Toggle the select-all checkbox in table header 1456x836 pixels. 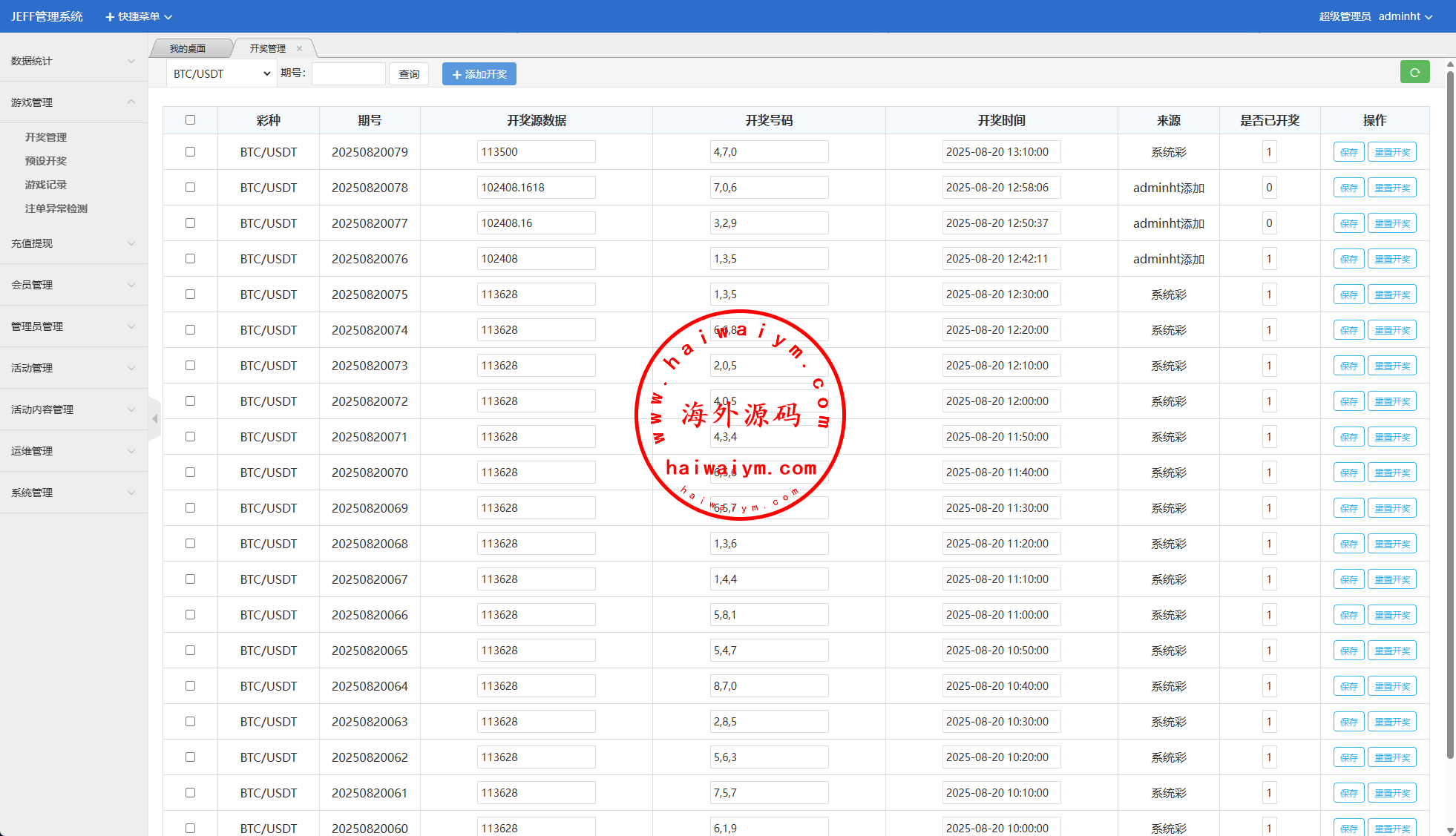pos(190,120)
